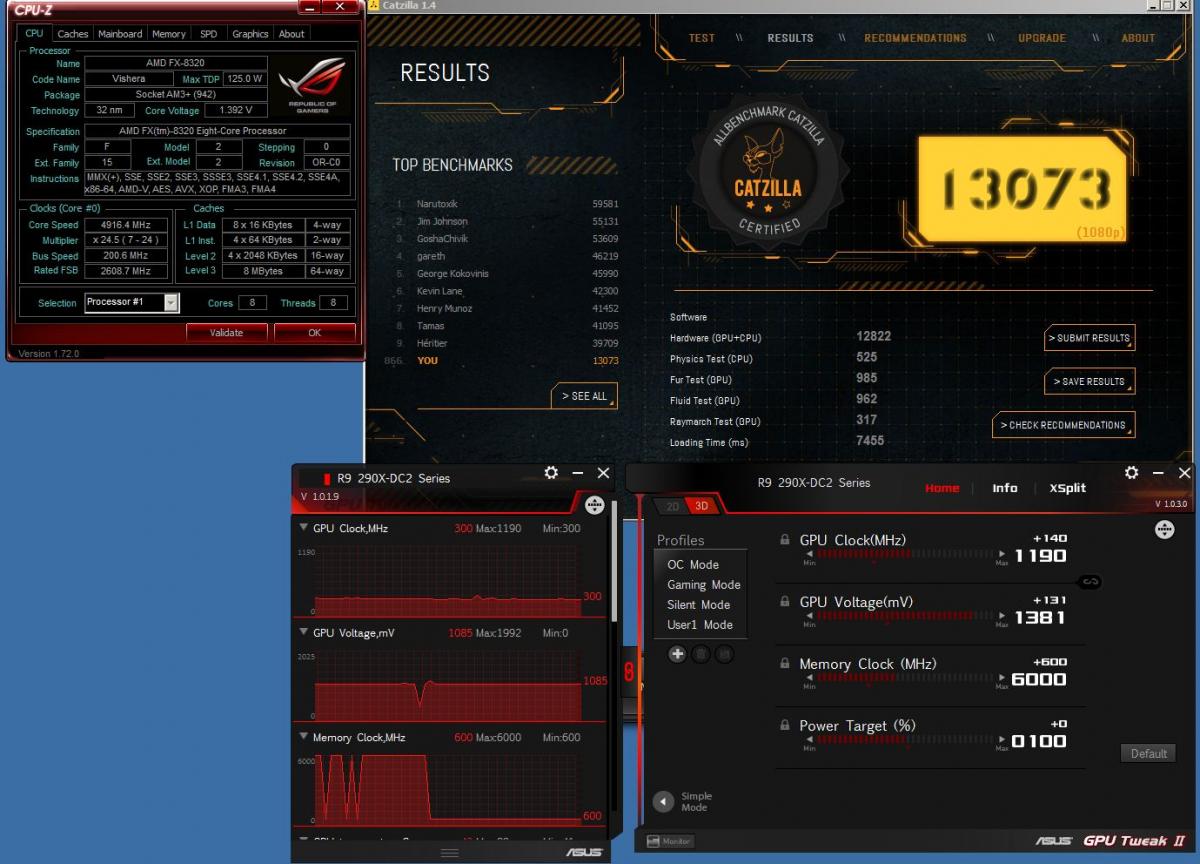The image size is (1200, 864).
Task: Select User1 Mode profile
Action: tap(700, 625)
